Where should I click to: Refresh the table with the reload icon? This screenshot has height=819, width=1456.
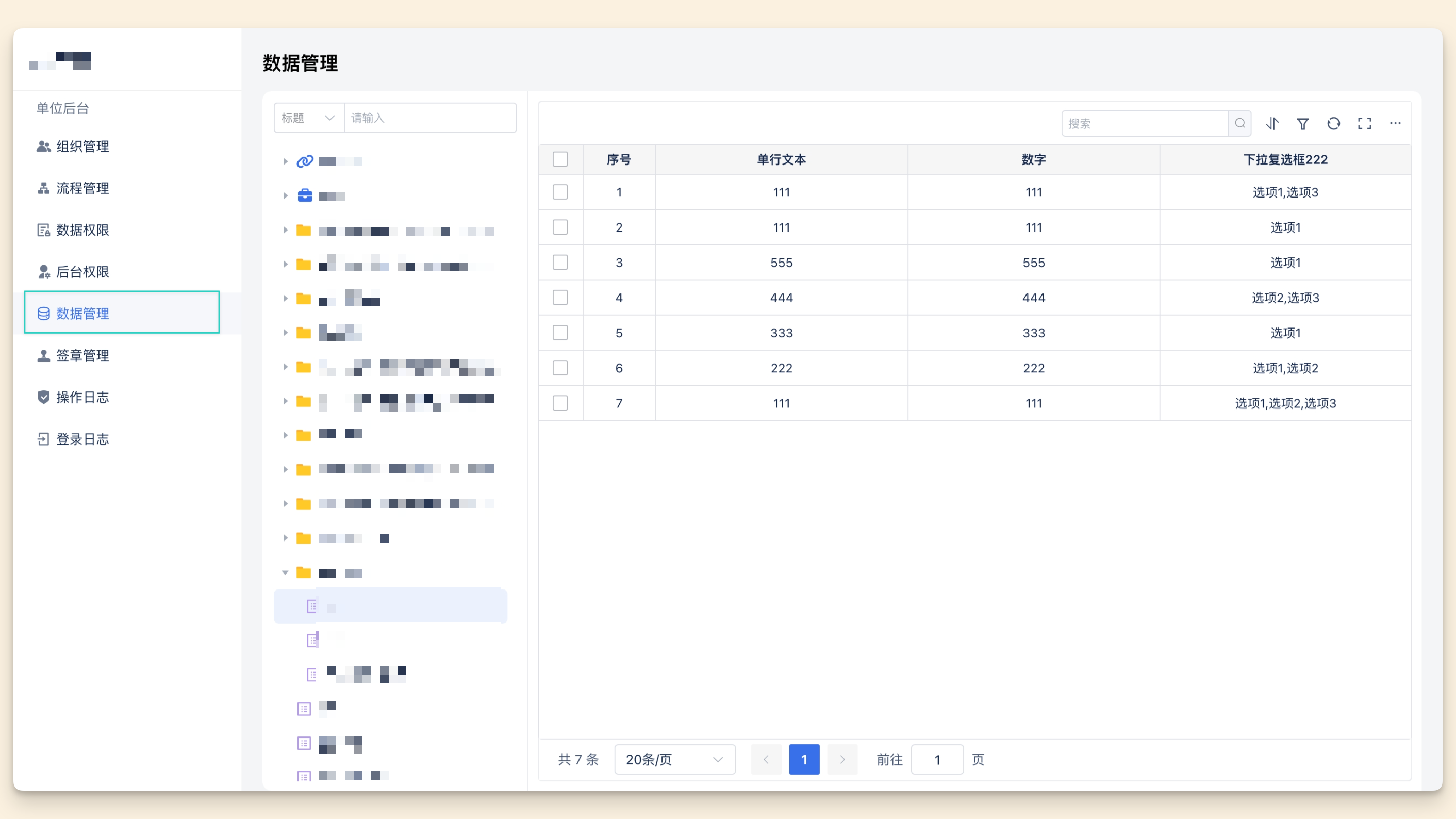pyautogui.click(x=1333, y=123)
